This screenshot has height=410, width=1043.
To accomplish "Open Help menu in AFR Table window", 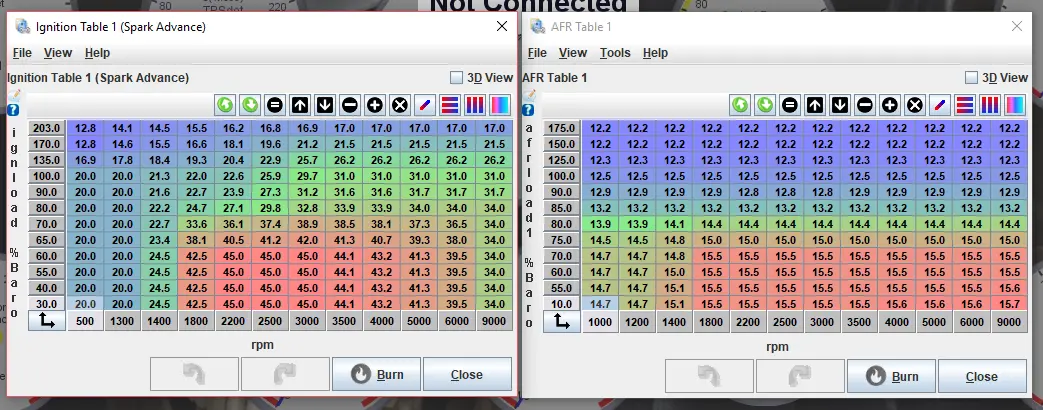I will tap(655, 53).
